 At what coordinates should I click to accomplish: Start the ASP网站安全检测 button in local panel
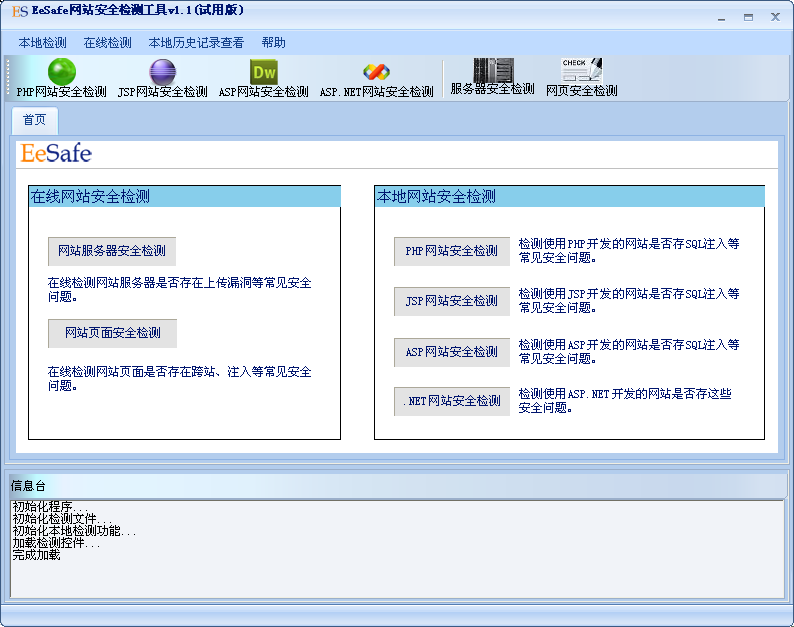click(452, 352)
